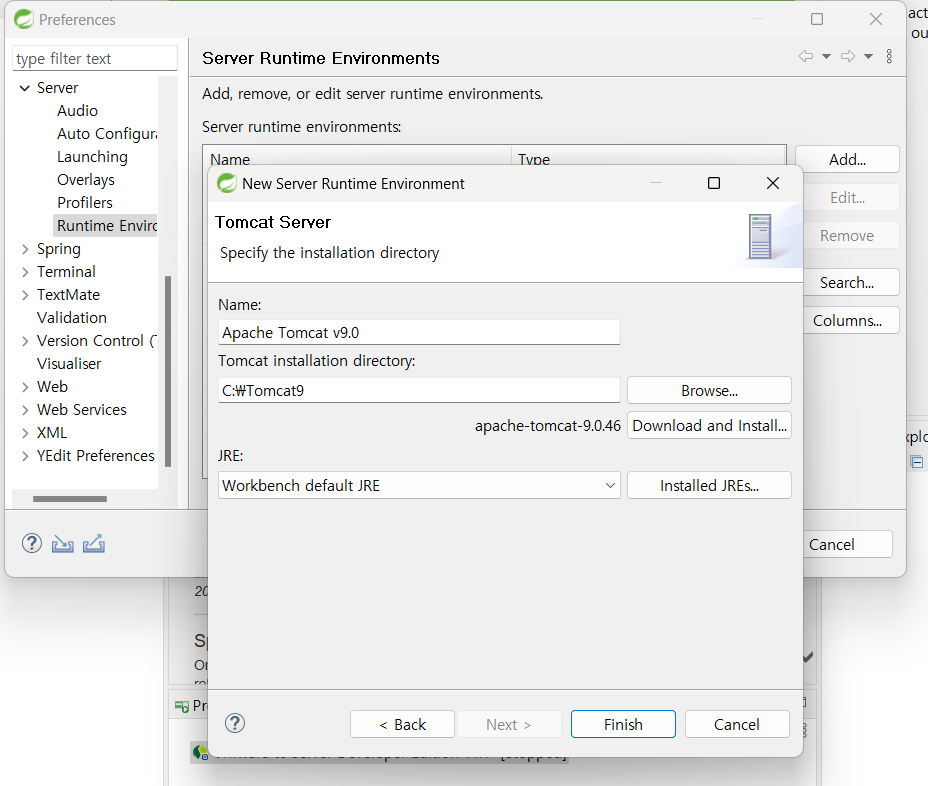
Task: Click Browse for the Tomcat directory
Action: pos(709,391)
